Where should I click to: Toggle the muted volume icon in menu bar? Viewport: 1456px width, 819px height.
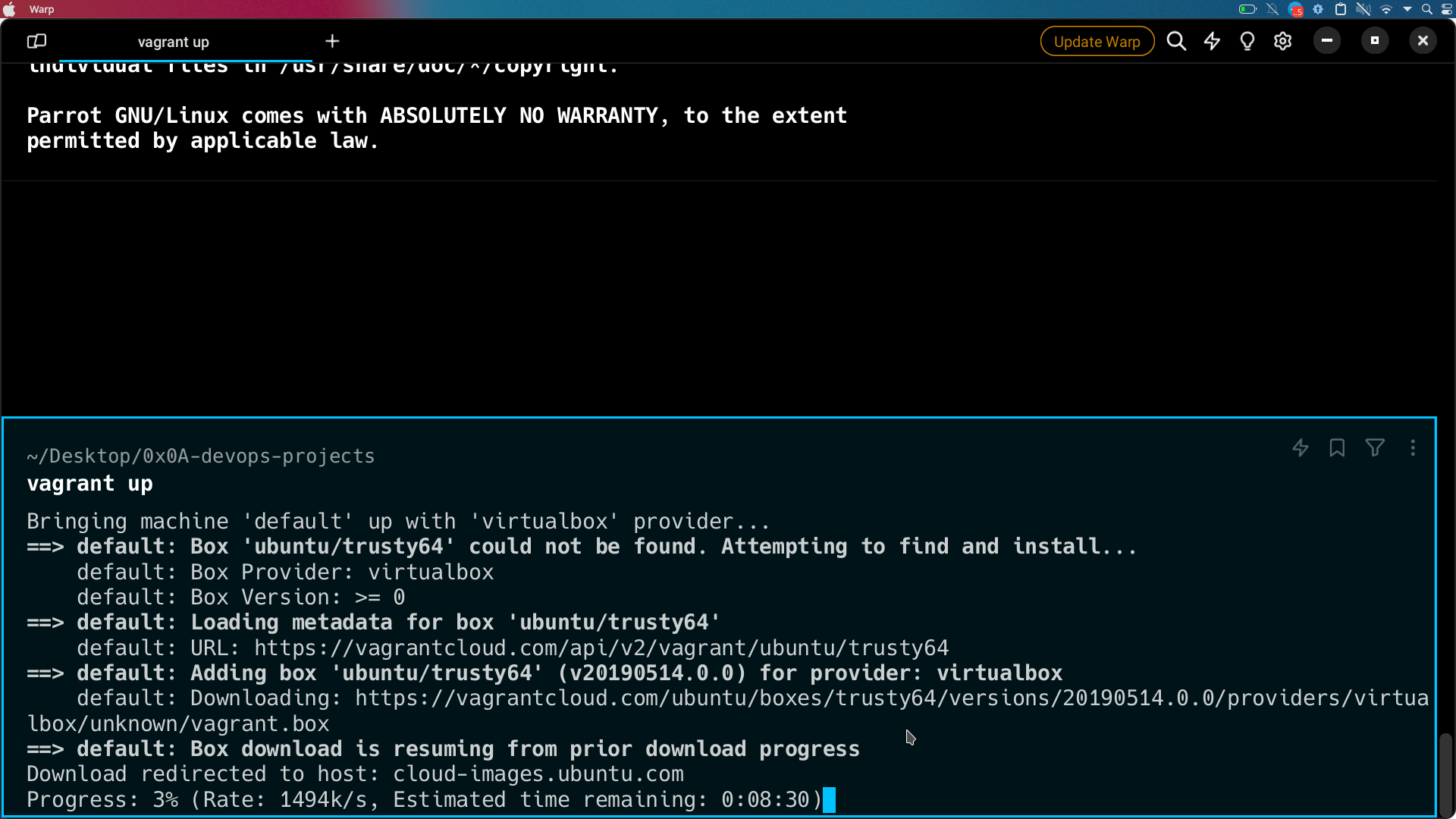coord(1363,9)
